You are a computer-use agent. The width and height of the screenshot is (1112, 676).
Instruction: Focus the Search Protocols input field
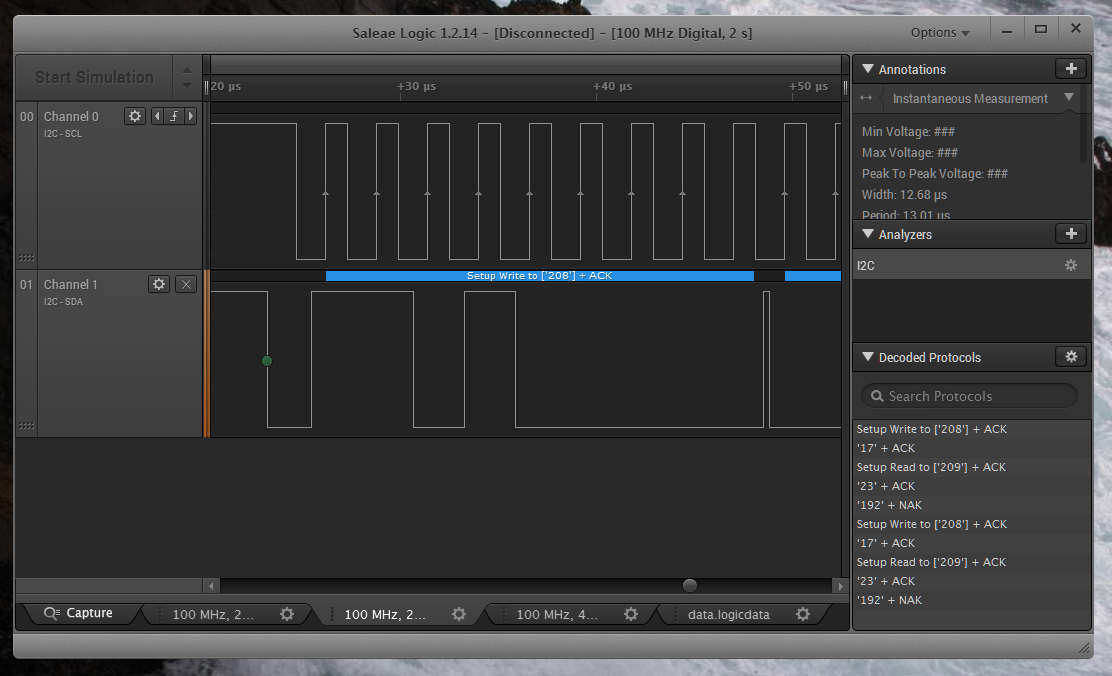coord(969,396)
